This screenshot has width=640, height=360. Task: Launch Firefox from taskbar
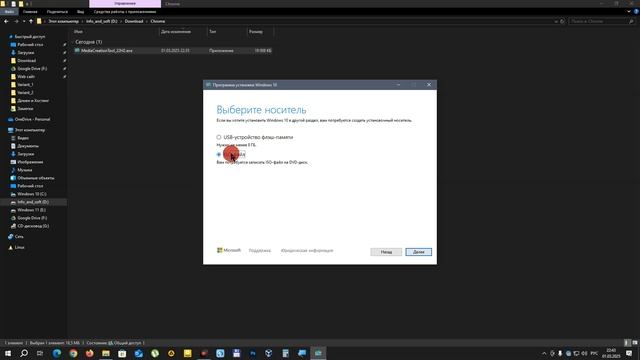coord(89,353)
